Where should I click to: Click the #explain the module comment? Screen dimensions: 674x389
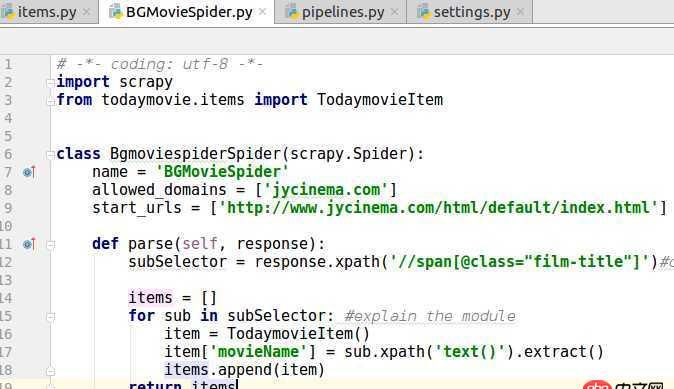pyautogui.click(x=430, y=316)
